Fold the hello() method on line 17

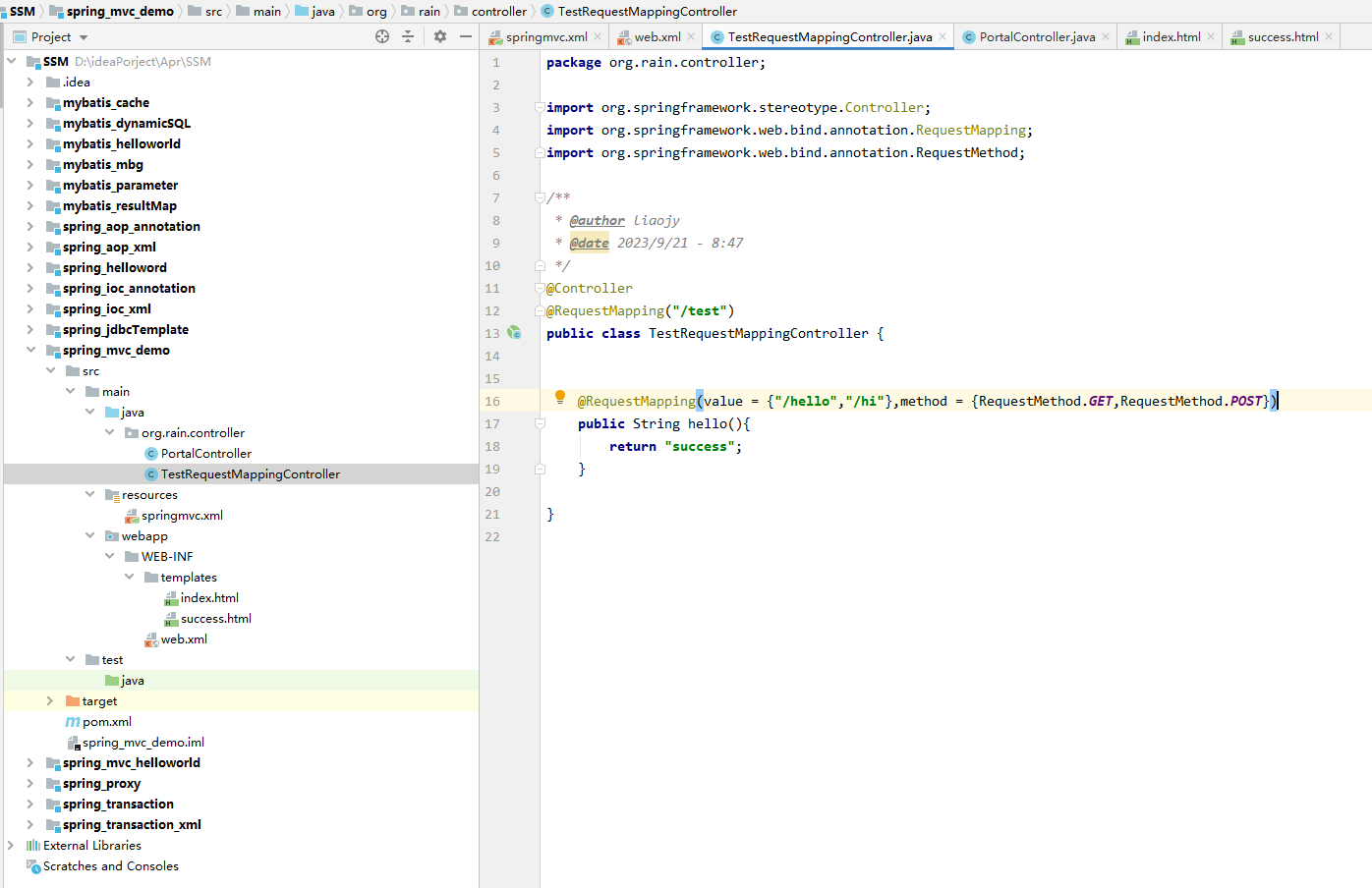pyautogui.click(x=540, y=423)
